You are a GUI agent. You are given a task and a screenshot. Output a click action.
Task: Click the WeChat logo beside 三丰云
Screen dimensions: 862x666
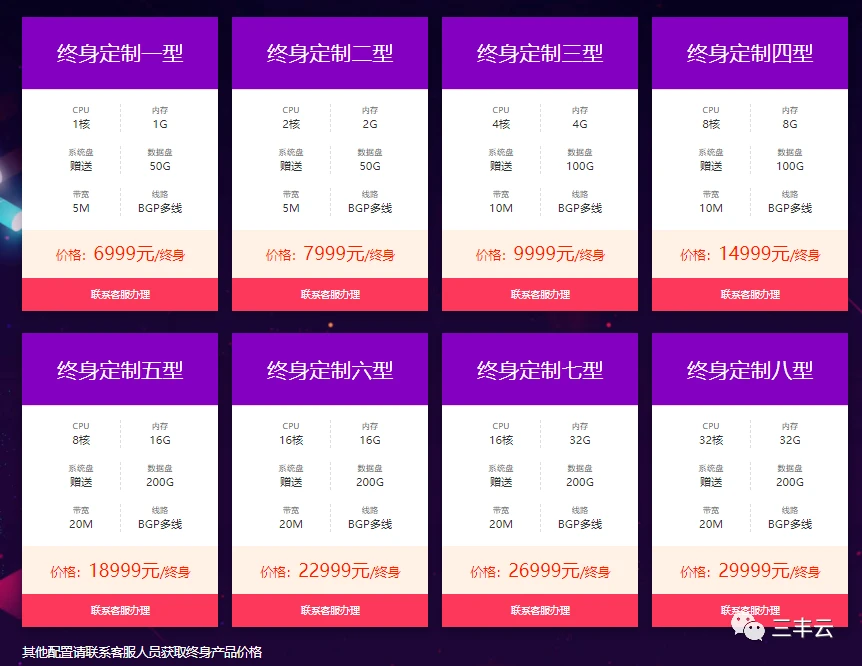click(x=748, y=627)
